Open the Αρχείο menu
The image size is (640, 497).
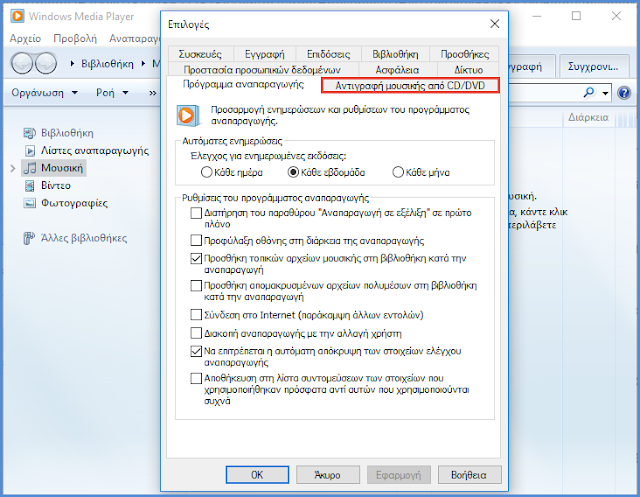[25, 39]
